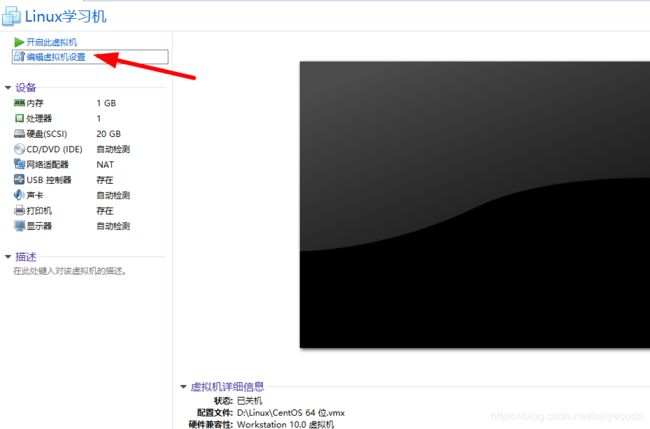Select the USB 控制器 device label
The height and width of the screenshot is (429, 650).
49,180
